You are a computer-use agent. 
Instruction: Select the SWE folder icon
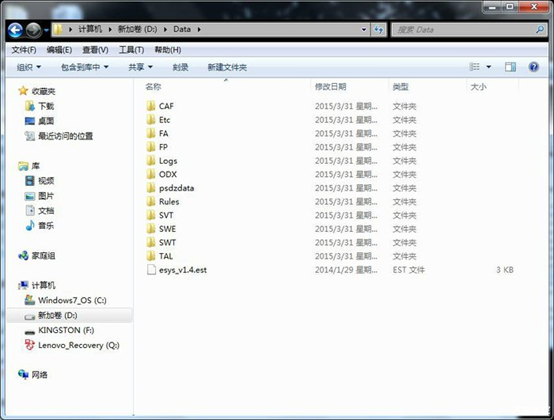151,229
